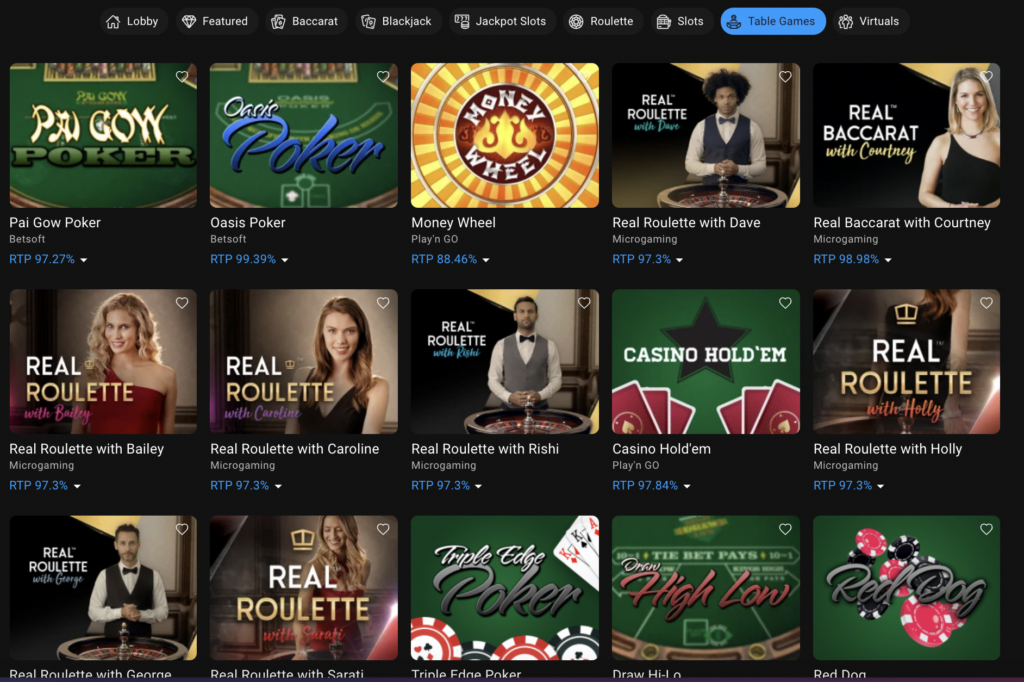Click the Real Roulette with Bailey title
This screenshot has width=1024, height=682.
tap(87, 449)
